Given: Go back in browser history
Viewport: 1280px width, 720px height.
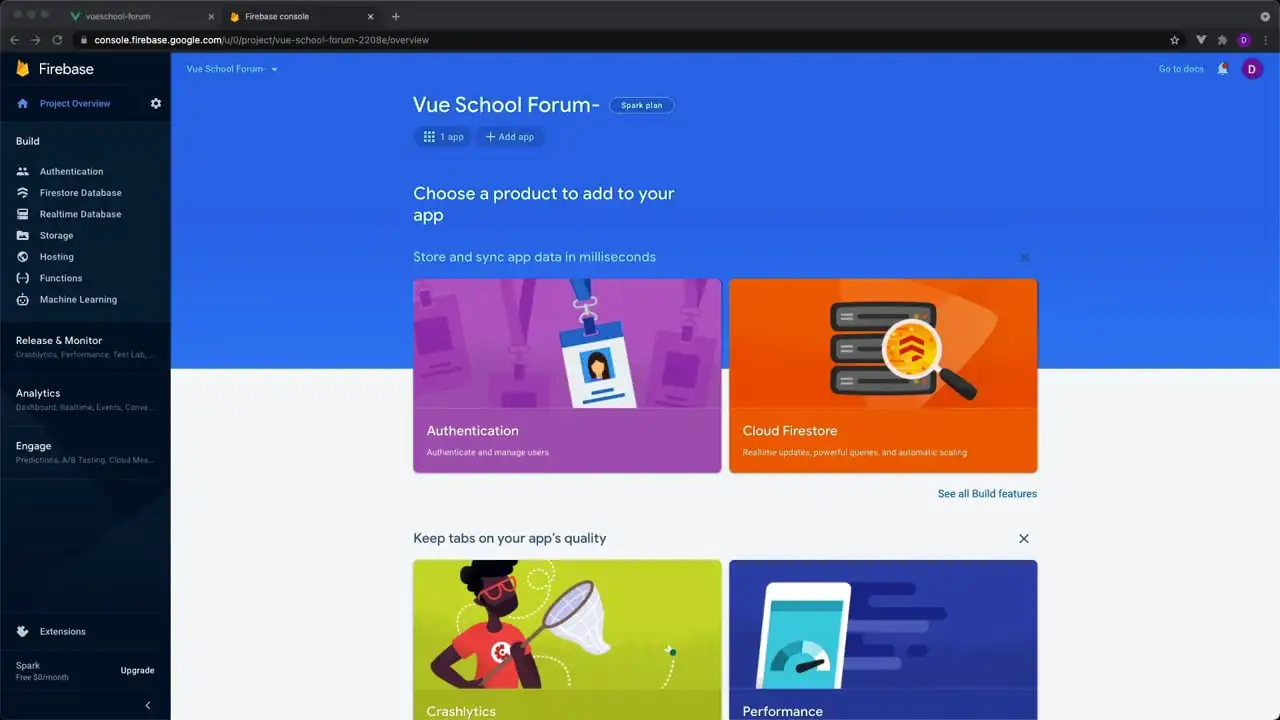Looking at the screenshot, I should (14, 40).
